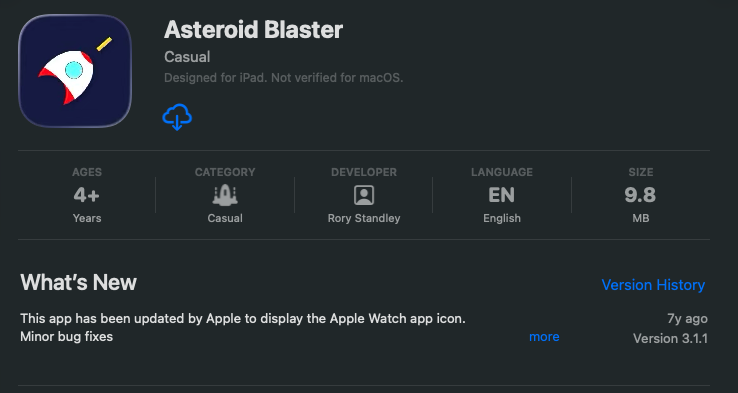738x393 pixels.
Task: Click the developer person icon
Action: click(364, 195)
